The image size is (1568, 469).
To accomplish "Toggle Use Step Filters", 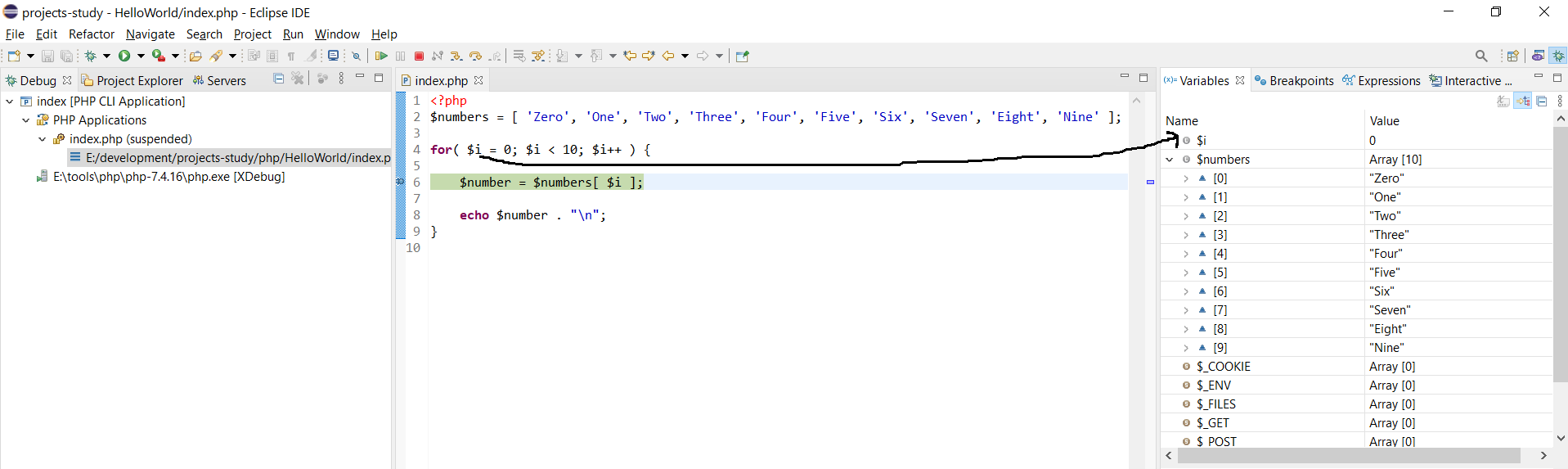I will [538, 56].
